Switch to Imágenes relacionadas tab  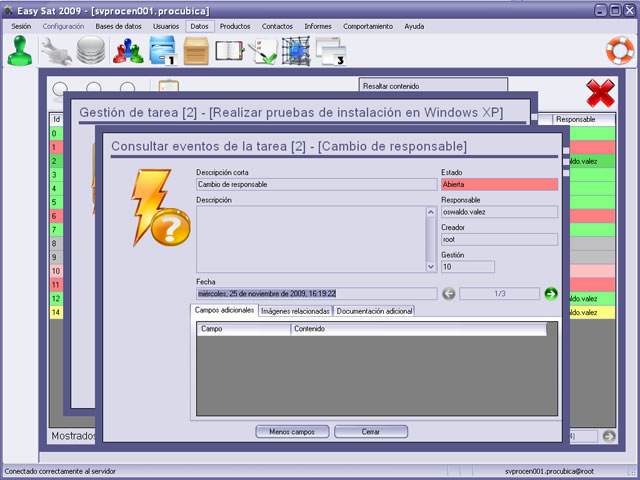(296, 311)
